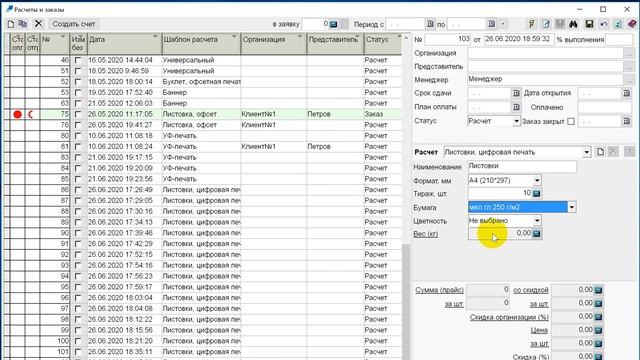This screenshot has width=640, height=360.
Task: Open the Шаблон расчета column filter
Action: [234, 37]
